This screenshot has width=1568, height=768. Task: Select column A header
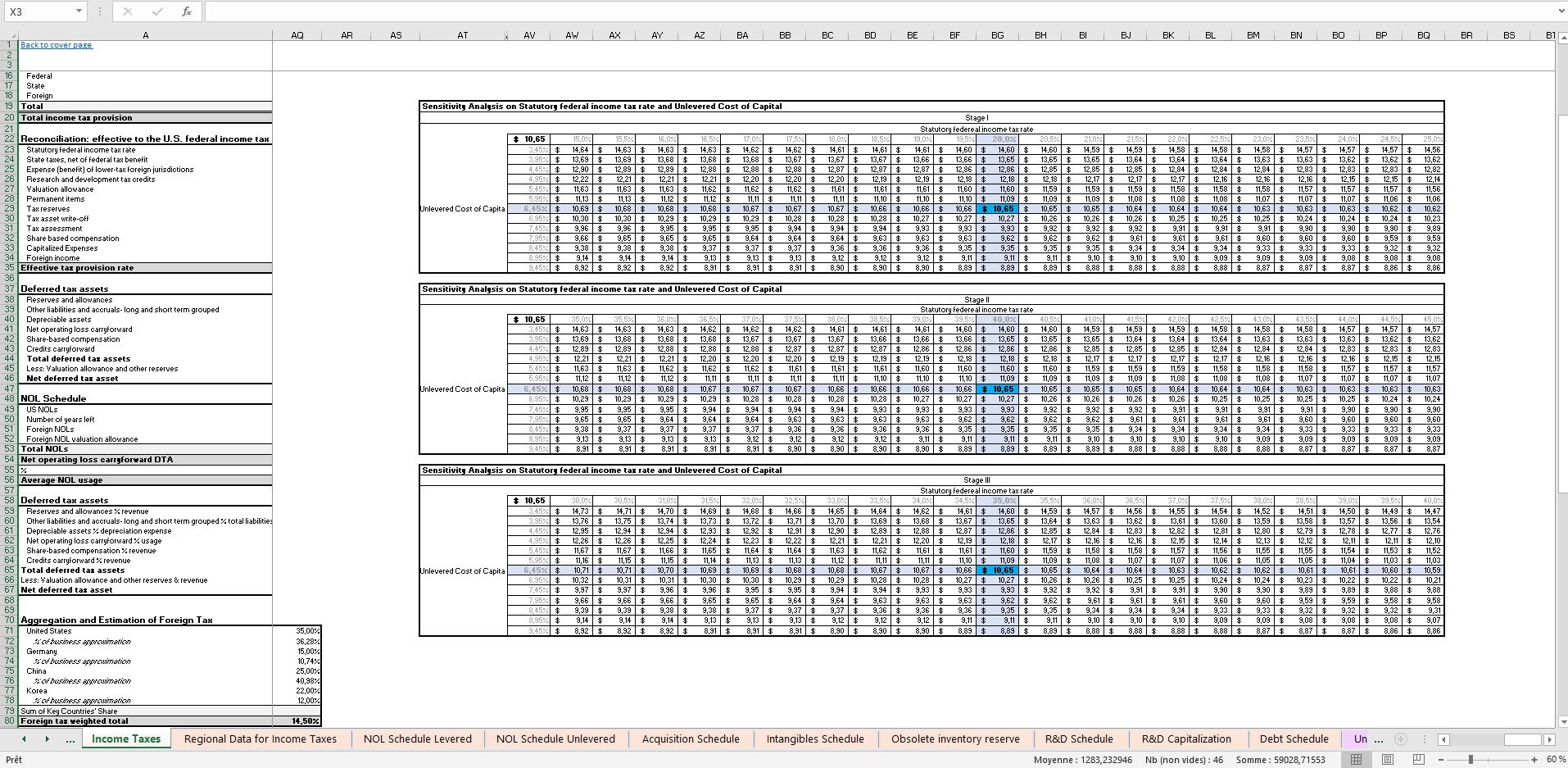pyautogui.click(x=145, y=35)
